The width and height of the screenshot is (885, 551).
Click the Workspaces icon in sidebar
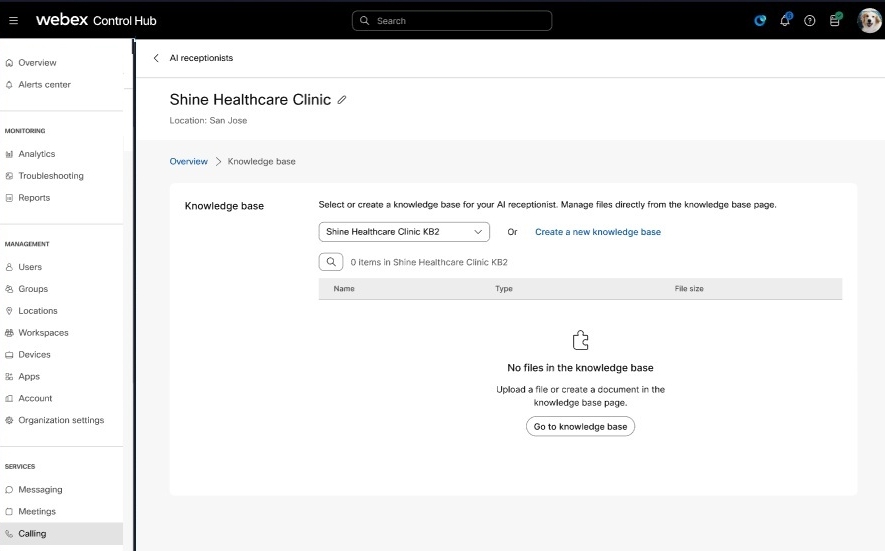(9, 333)
